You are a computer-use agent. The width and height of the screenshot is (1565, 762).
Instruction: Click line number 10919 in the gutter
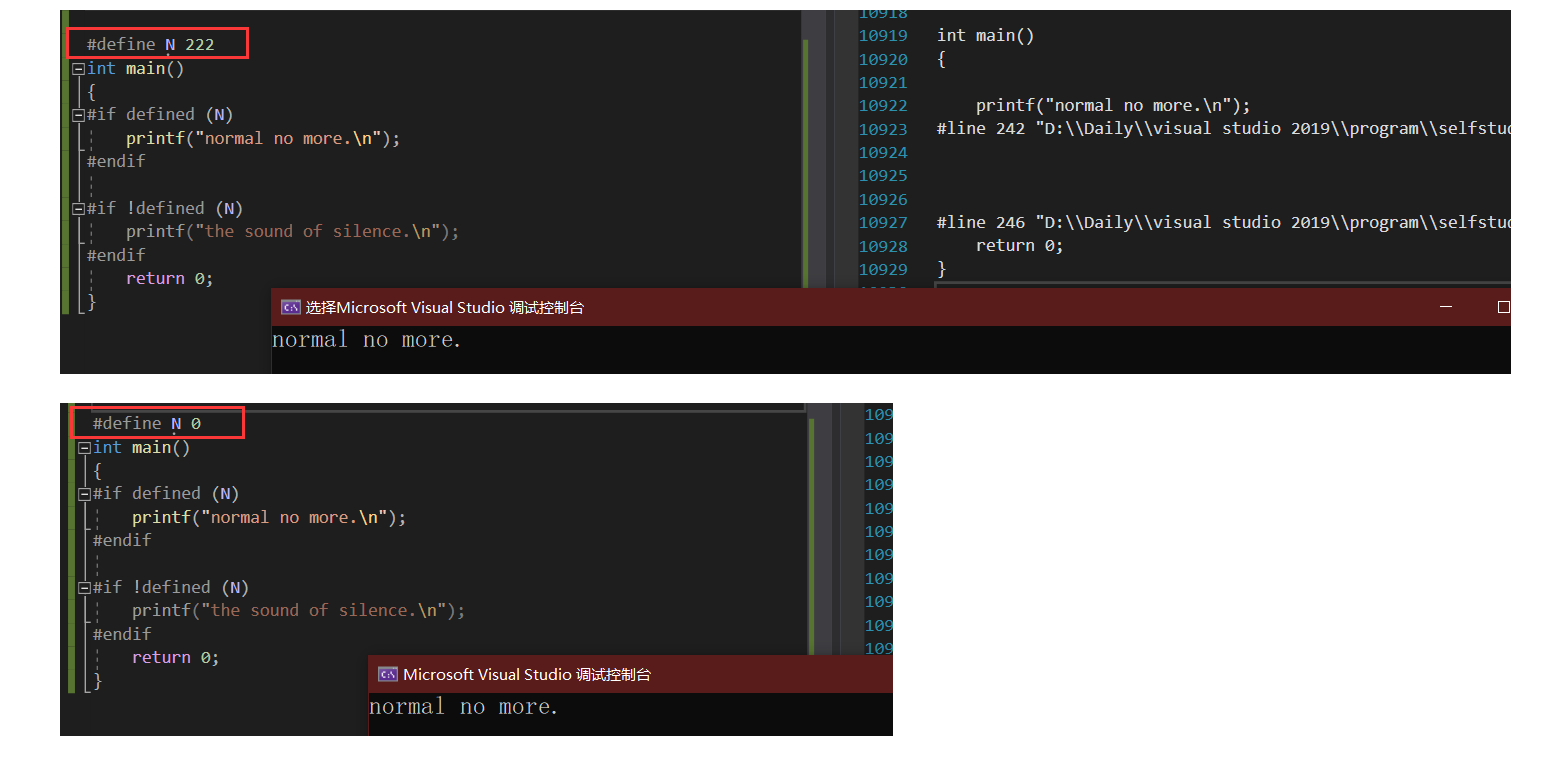point(883,35)
